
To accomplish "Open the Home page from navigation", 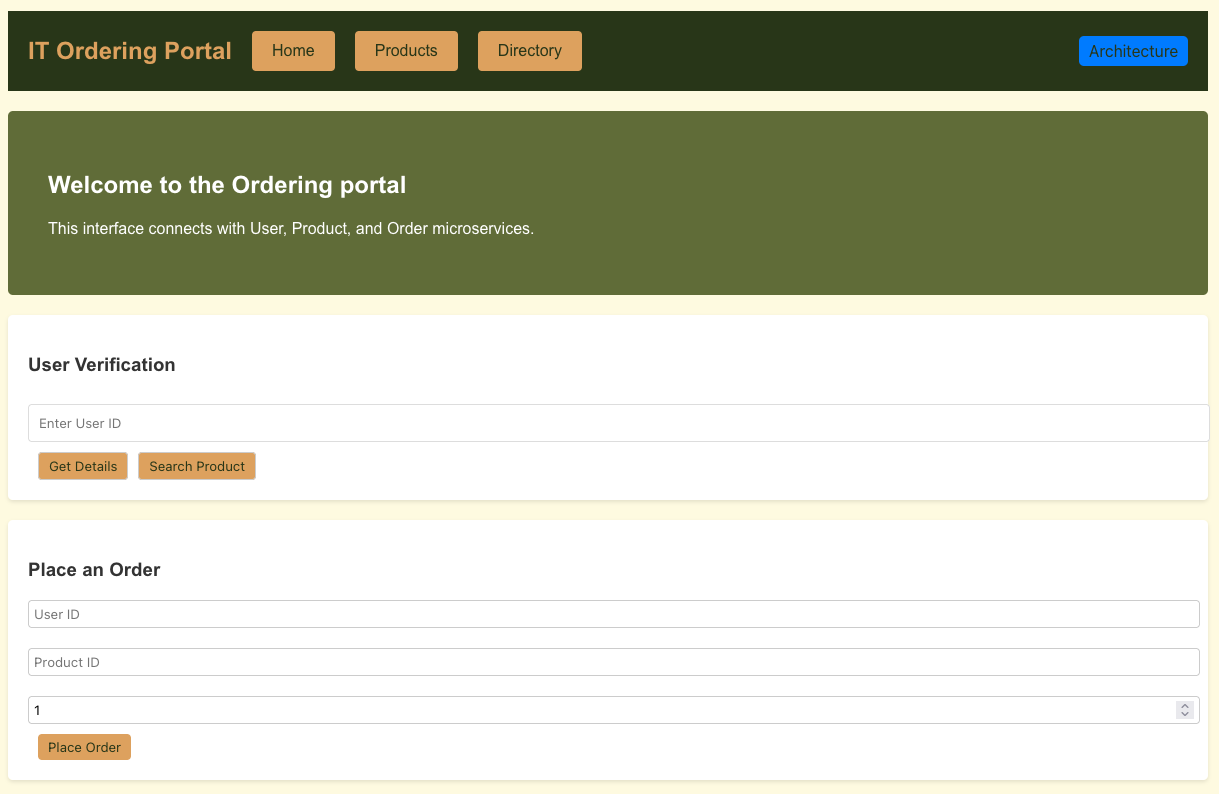I will (293, 50).
